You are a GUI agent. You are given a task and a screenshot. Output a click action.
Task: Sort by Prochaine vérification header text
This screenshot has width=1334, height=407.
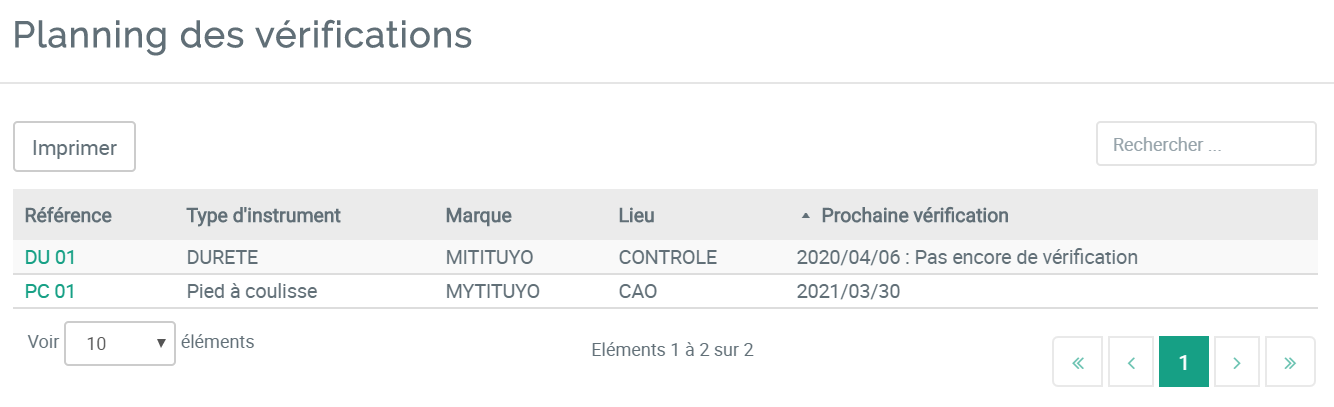click(914, 215)
